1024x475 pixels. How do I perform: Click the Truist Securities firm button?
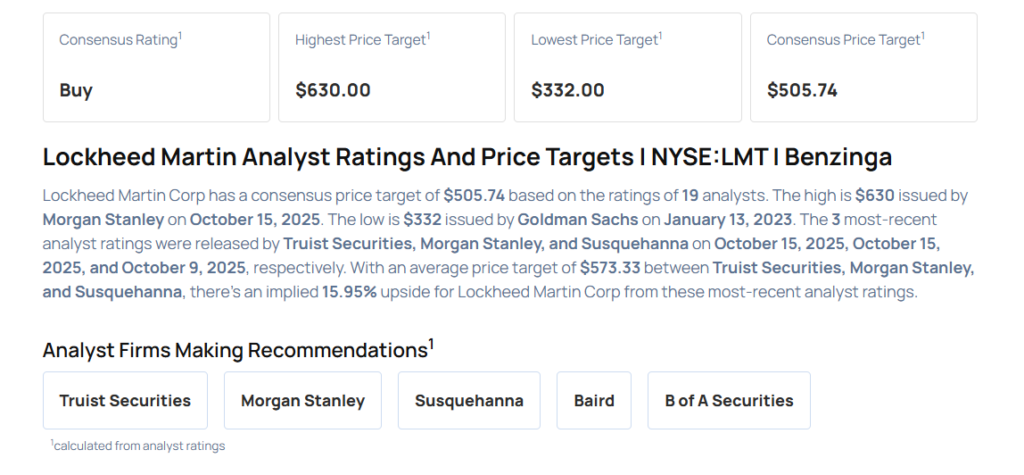coord(125,400)
